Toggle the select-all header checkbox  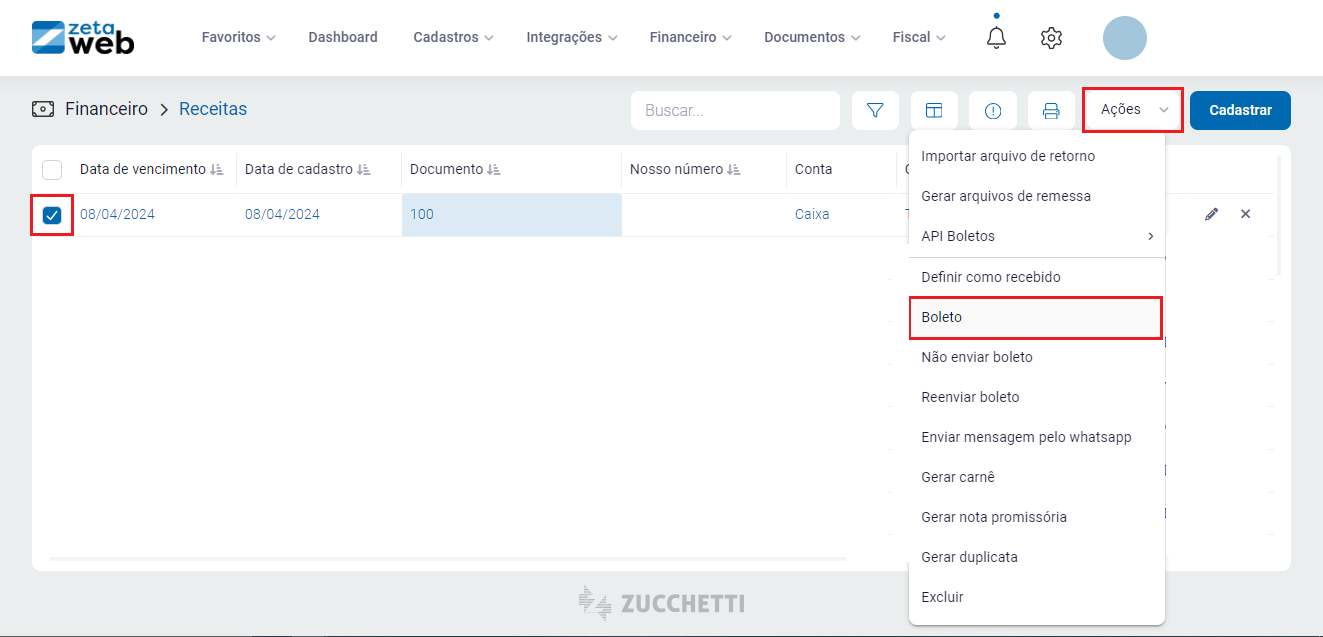pos(52,170)
